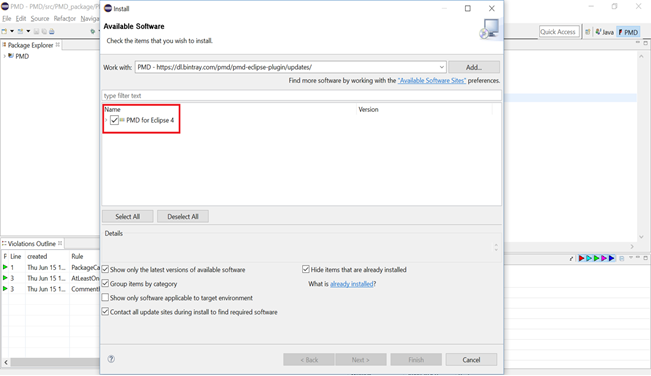Click the green Run icon in the toolbar
This screenshot has width=651, height=376.
[x=93, y=31]
